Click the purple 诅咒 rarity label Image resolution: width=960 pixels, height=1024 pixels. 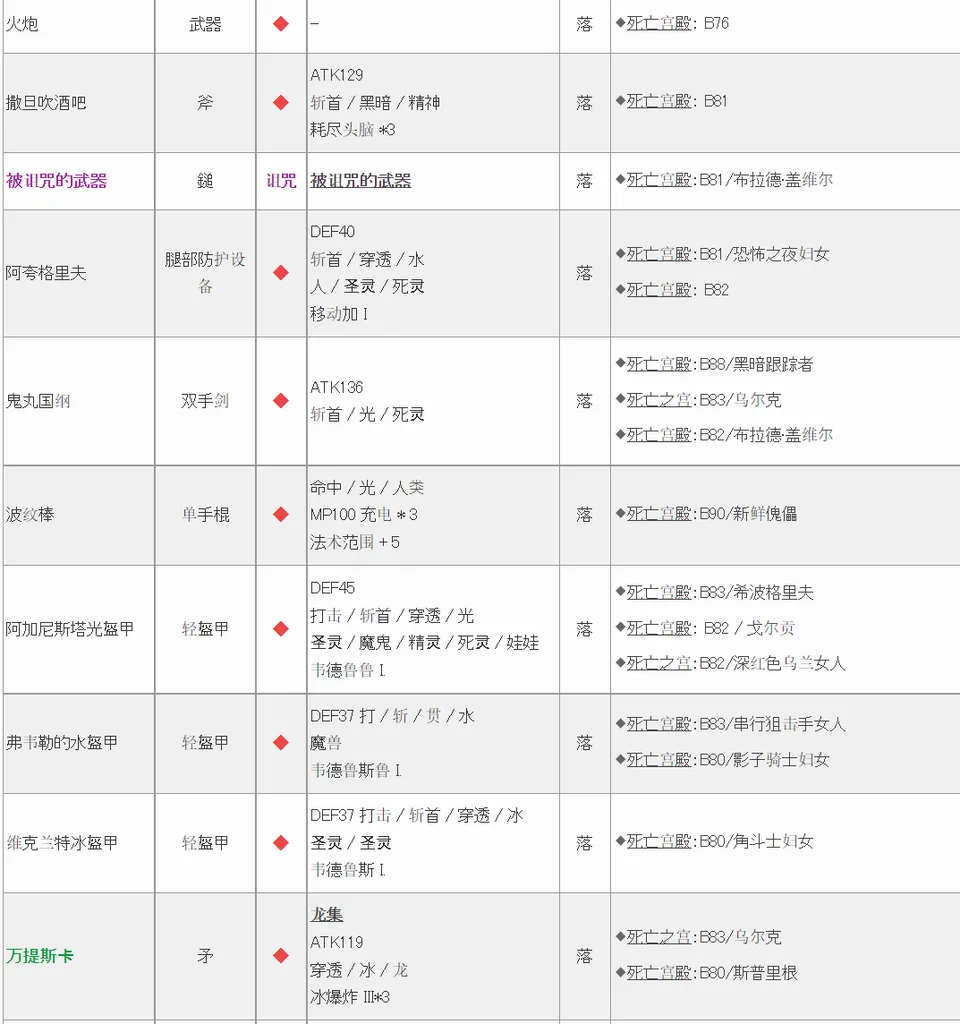[x=281, y=181]
